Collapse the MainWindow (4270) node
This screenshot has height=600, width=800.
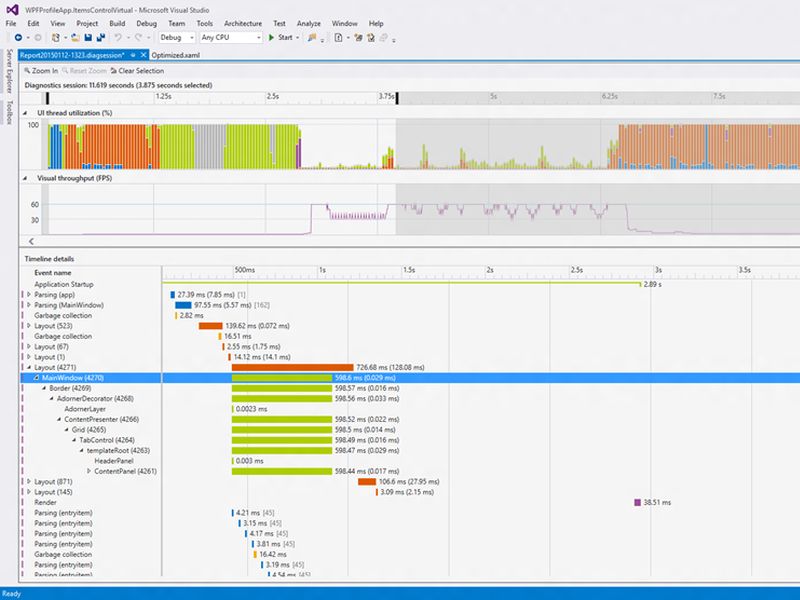(x=36, y=378)
